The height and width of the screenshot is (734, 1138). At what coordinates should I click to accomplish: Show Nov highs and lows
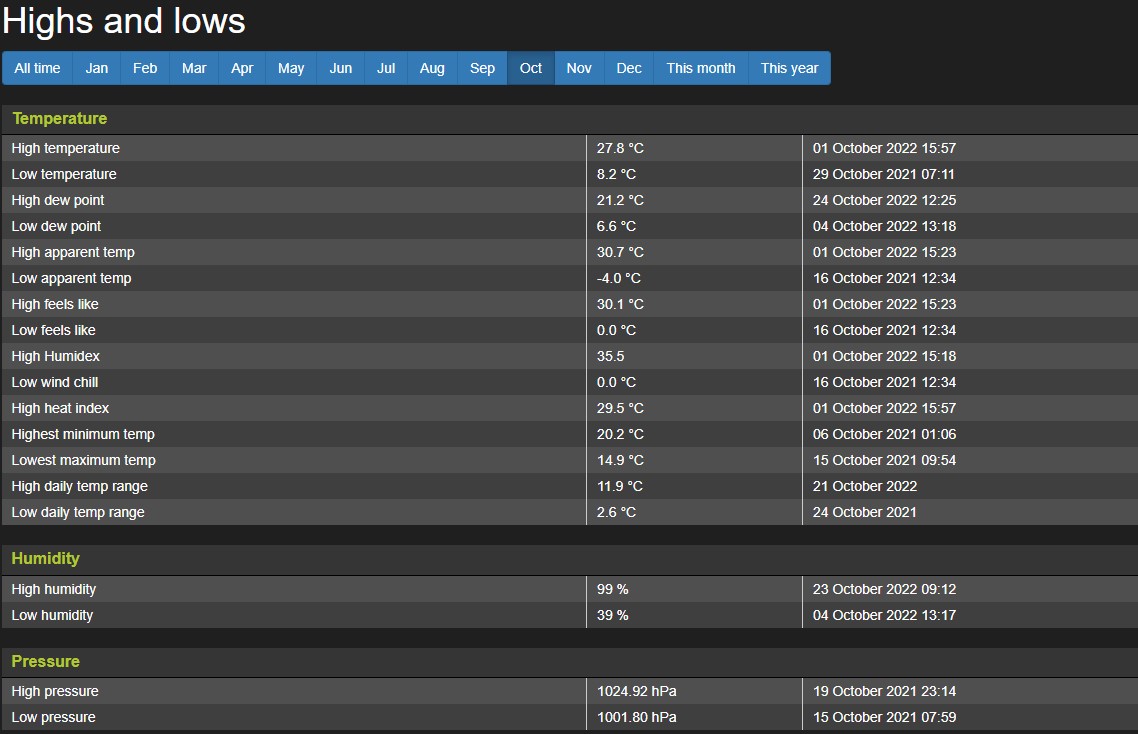(x=579, y=68)
